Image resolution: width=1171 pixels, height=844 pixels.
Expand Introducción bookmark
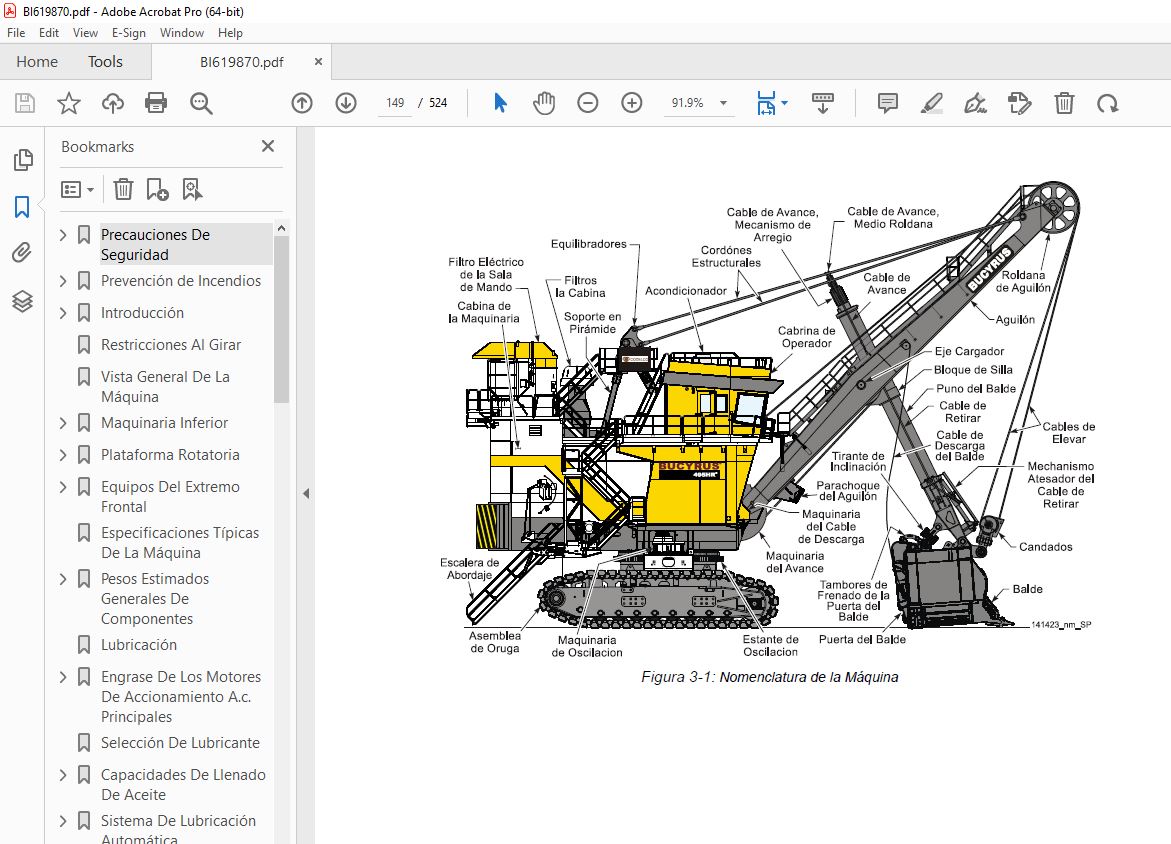[63, 313]
